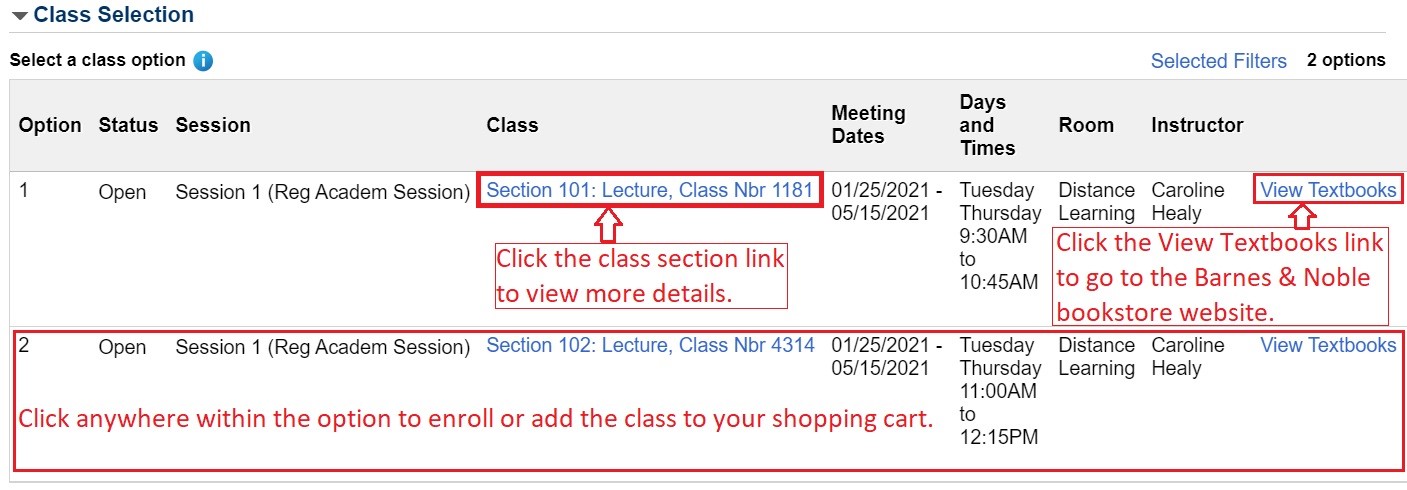View Textbooks for Section 102
This screenshot has height=490, width=1407.
1327,346
